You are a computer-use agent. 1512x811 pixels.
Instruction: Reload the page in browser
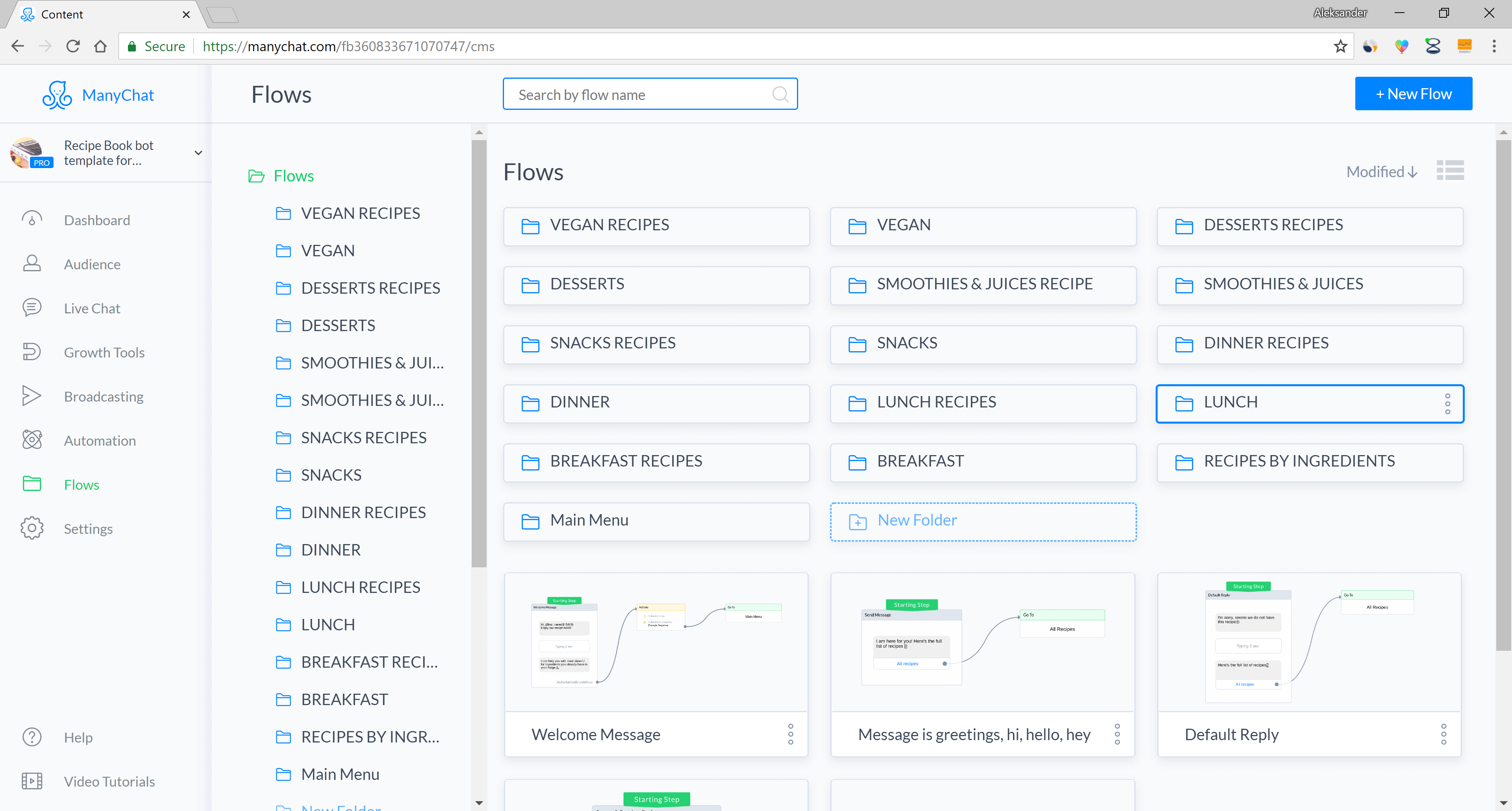(73, 46)
